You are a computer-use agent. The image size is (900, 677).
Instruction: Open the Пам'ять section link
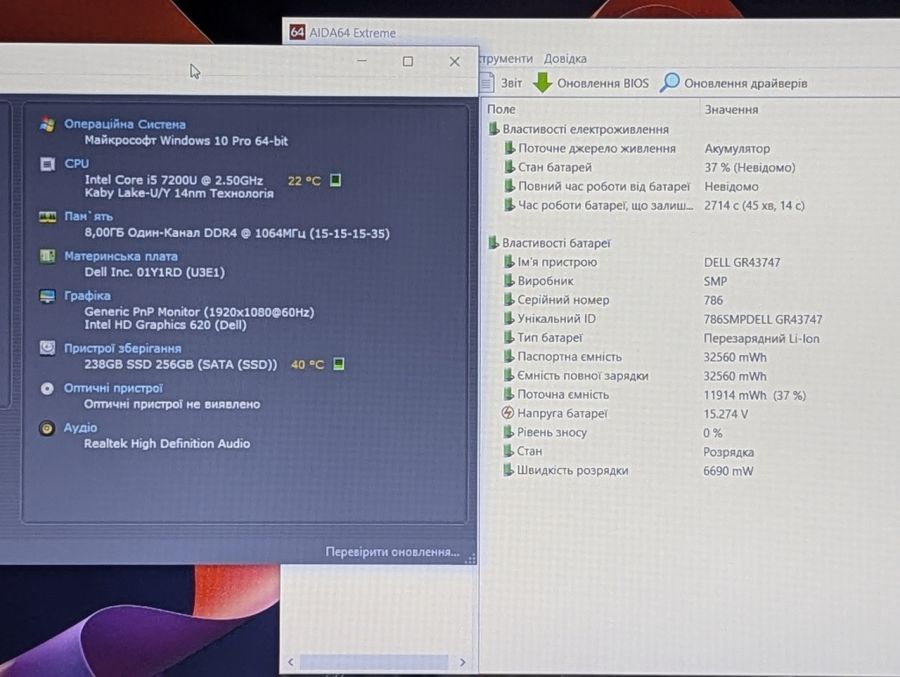(88, 216)
